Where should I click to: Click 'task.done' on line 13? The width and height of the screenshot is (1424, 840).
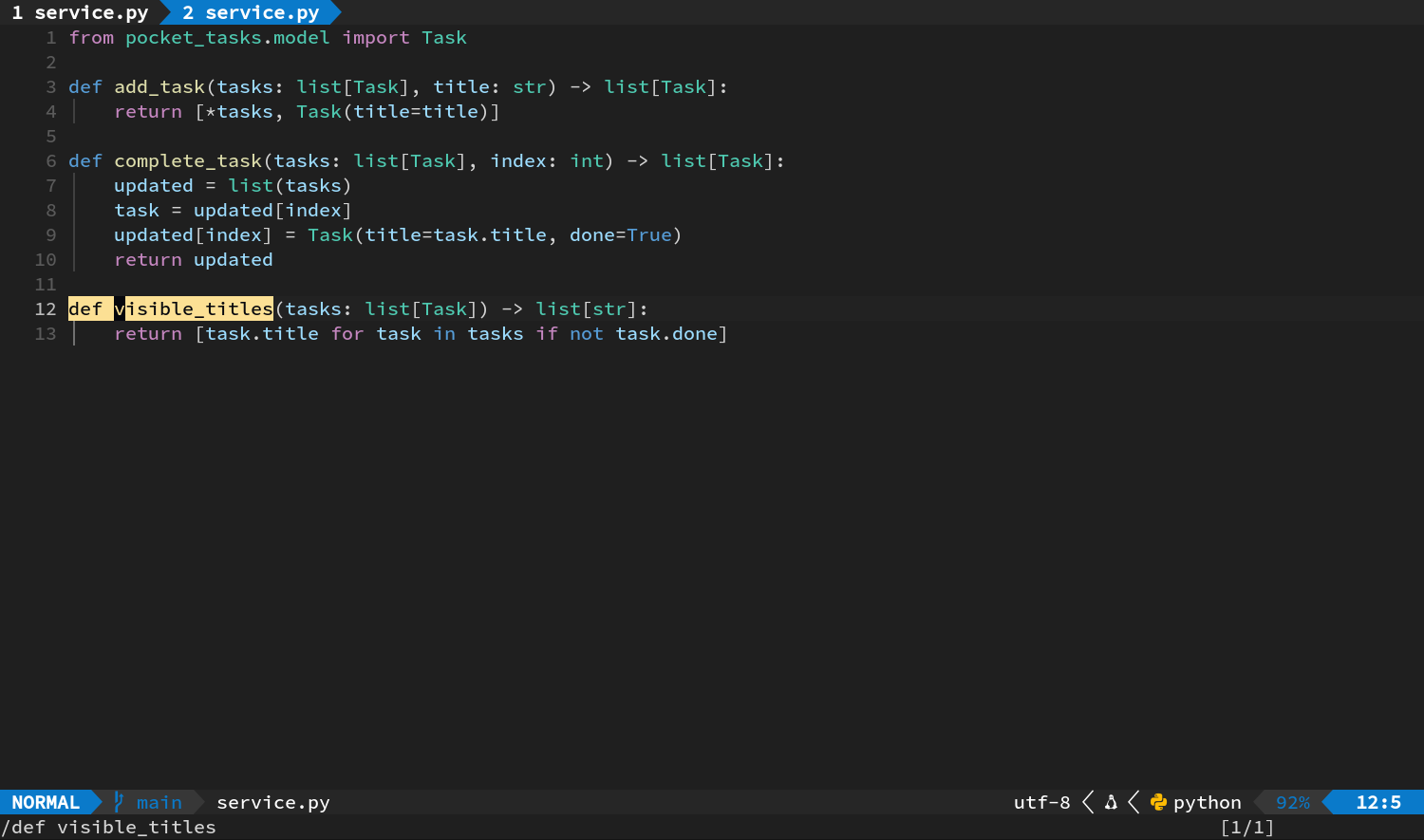(x=666, y=333)
